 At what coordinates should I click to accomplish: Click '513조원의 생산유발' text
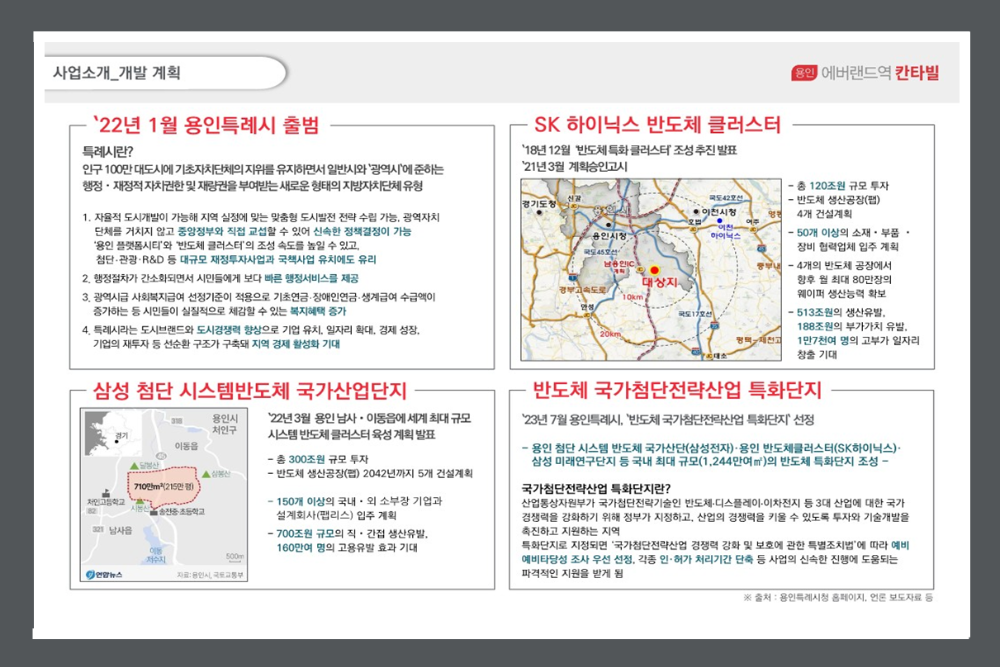tap(841, 312)
